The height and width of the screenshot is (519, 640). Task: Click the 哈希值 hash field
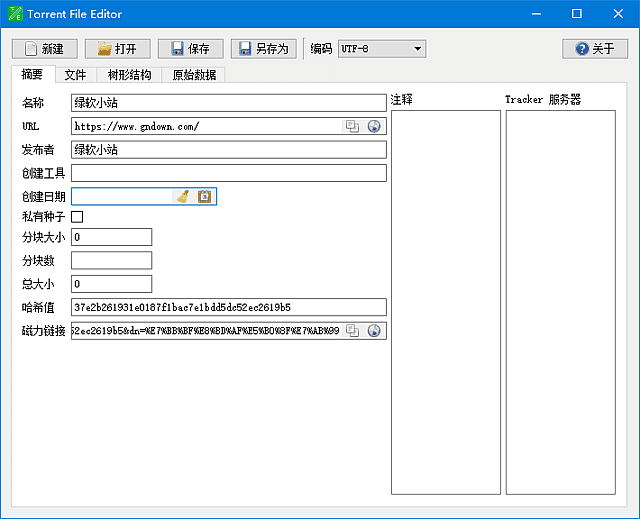tap(228, 307)
